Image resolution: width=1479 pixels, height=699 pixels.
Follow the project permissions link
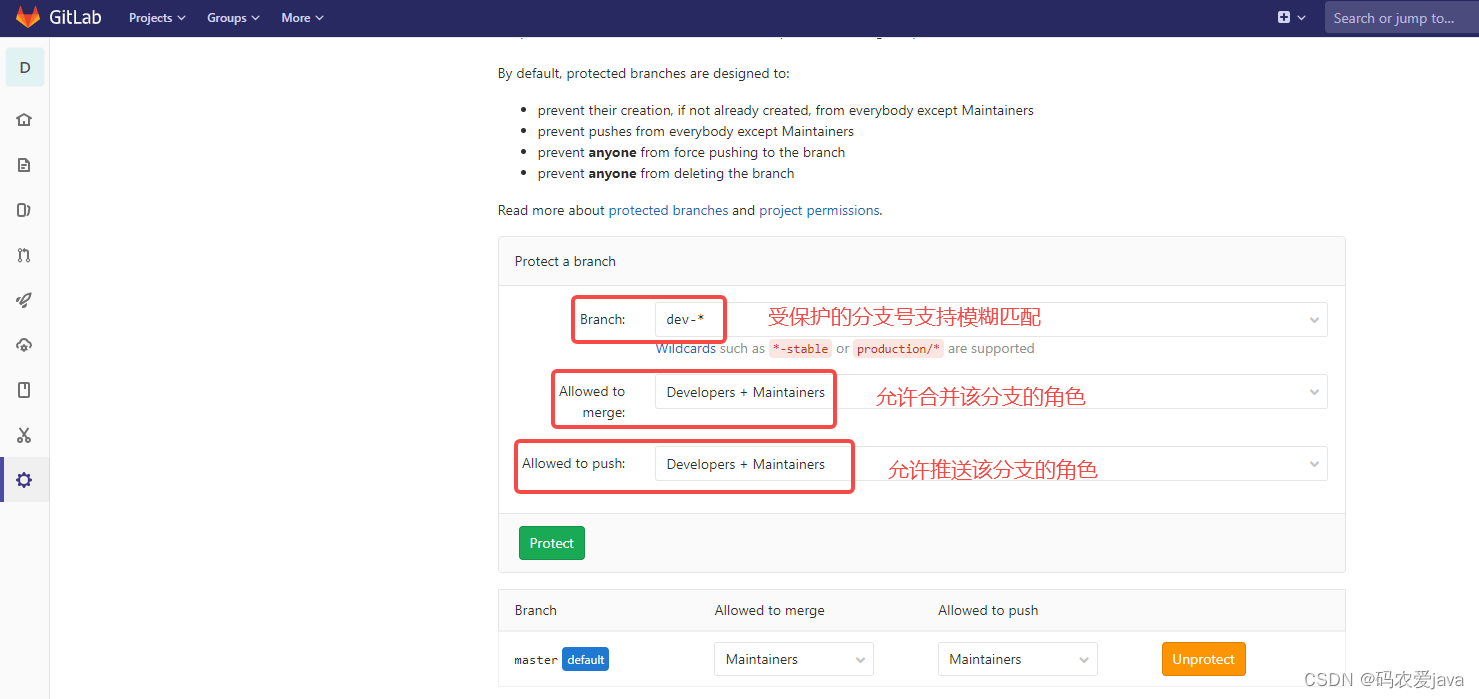819,210
